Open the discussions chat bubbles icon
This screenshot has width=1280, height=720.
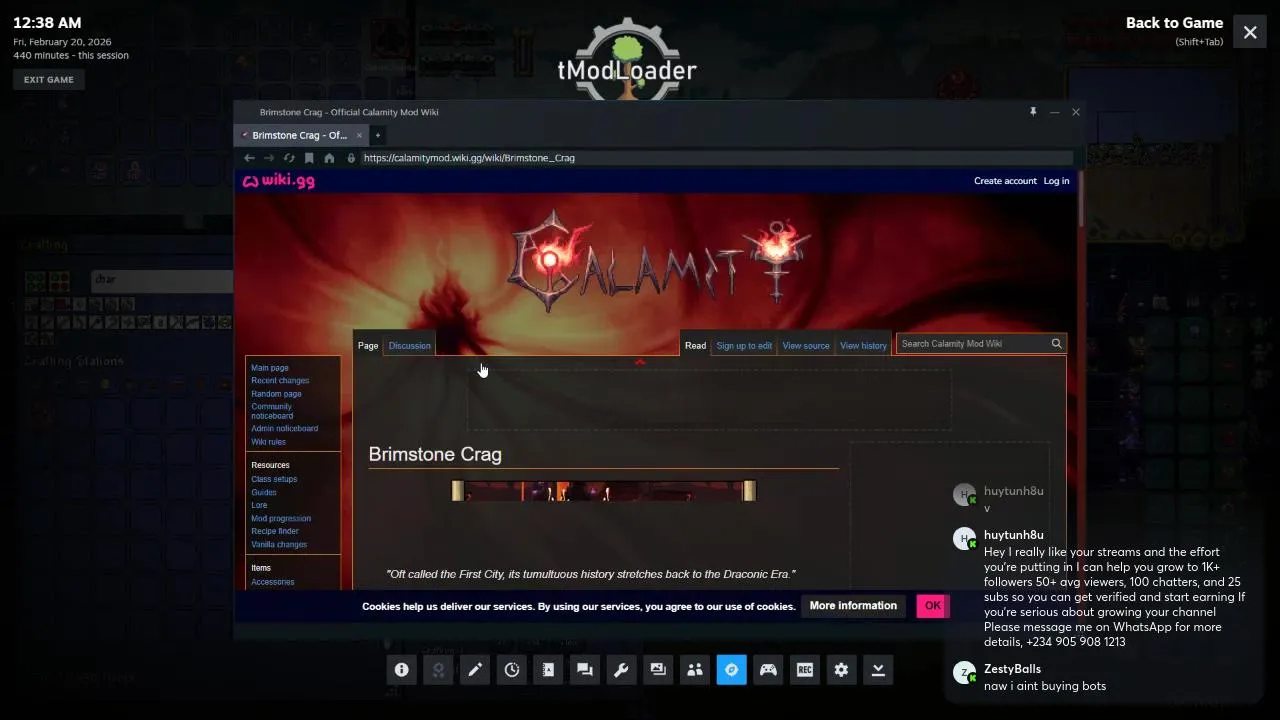[585, 670]
